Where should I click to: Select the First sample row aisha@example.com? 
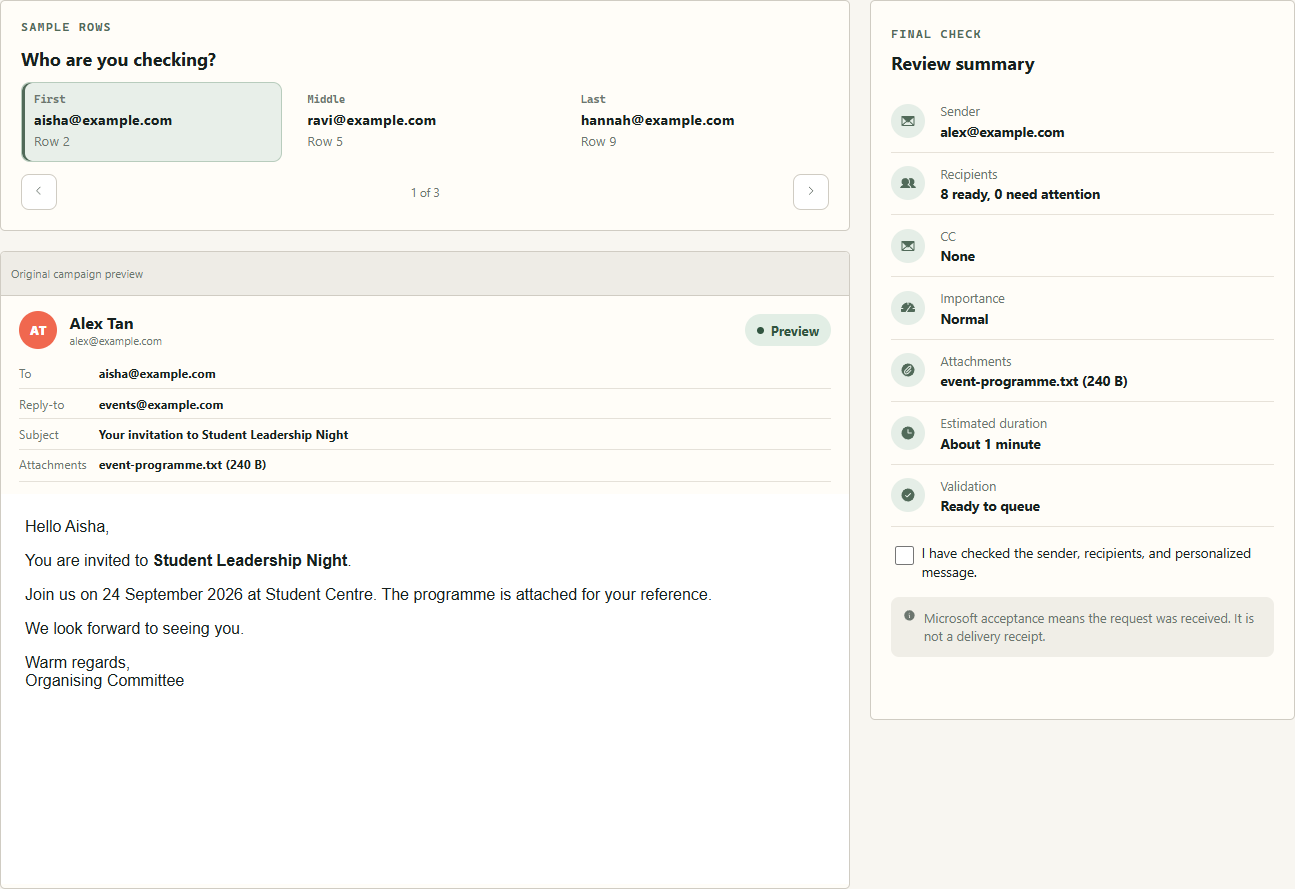pyautogui.click(x=152, y=122)
